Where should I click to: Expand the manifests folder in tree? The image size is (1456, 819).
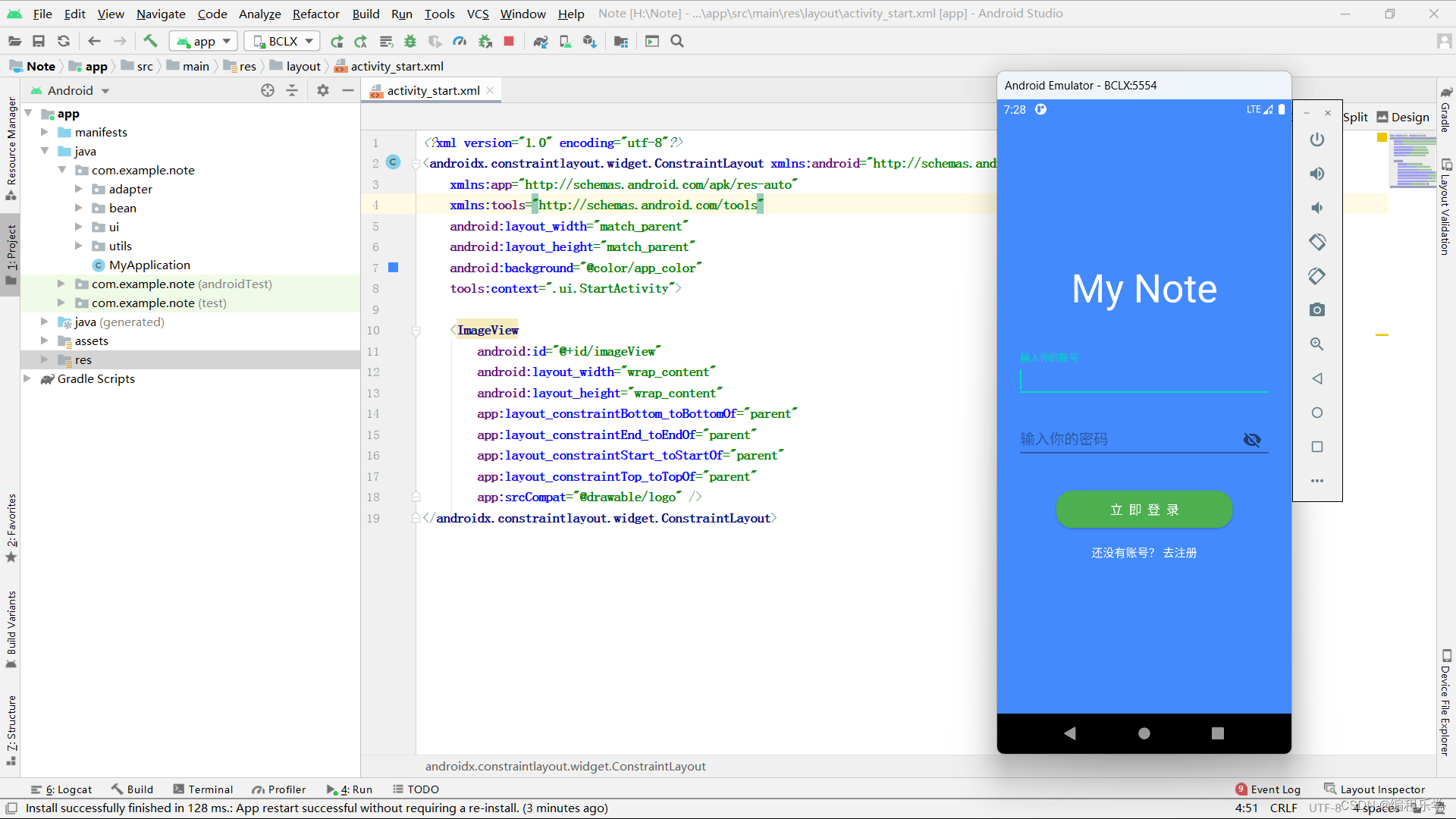pyautogui.click(x=45, y=132)
